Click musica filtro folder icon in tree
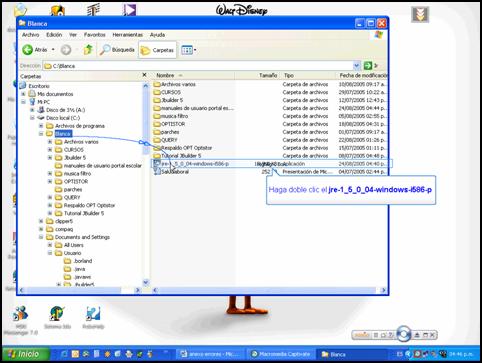This screenshot has width=482, height=363. [x=59, y=174]
